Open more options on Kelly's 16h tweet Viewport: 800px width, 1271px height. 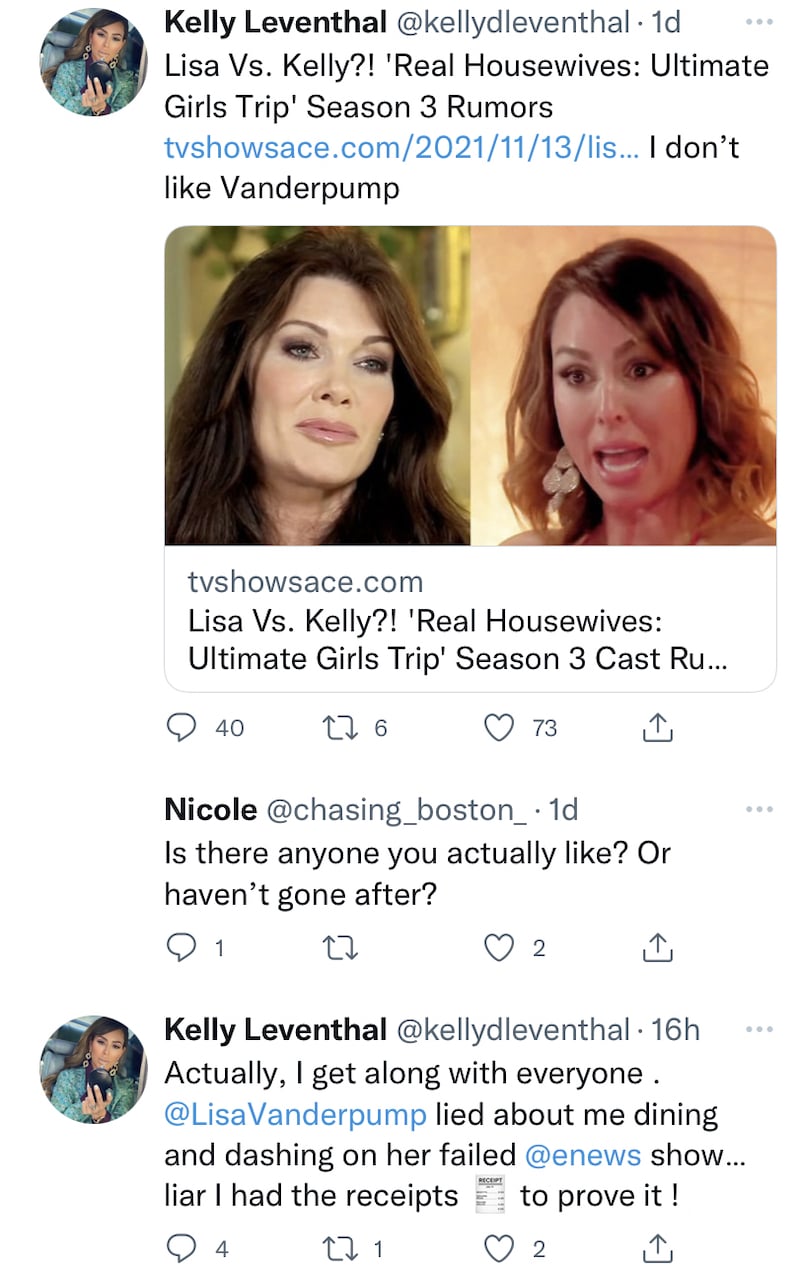point(760,1028)
